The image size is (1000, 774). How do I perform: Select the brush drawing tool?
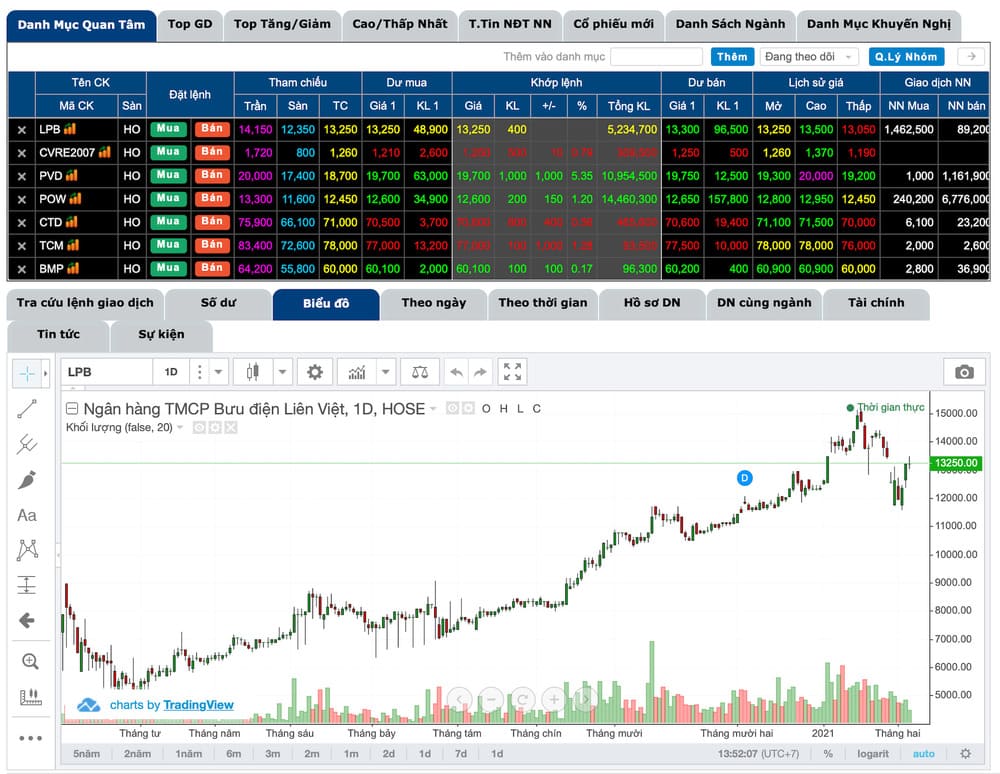[27, 480]
